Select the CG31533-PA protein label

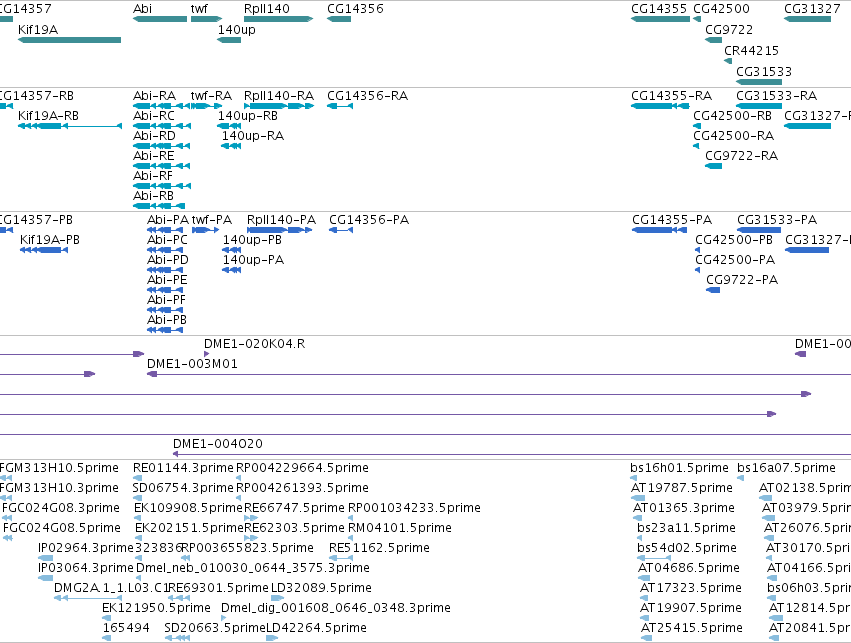(x=777, y=220)
